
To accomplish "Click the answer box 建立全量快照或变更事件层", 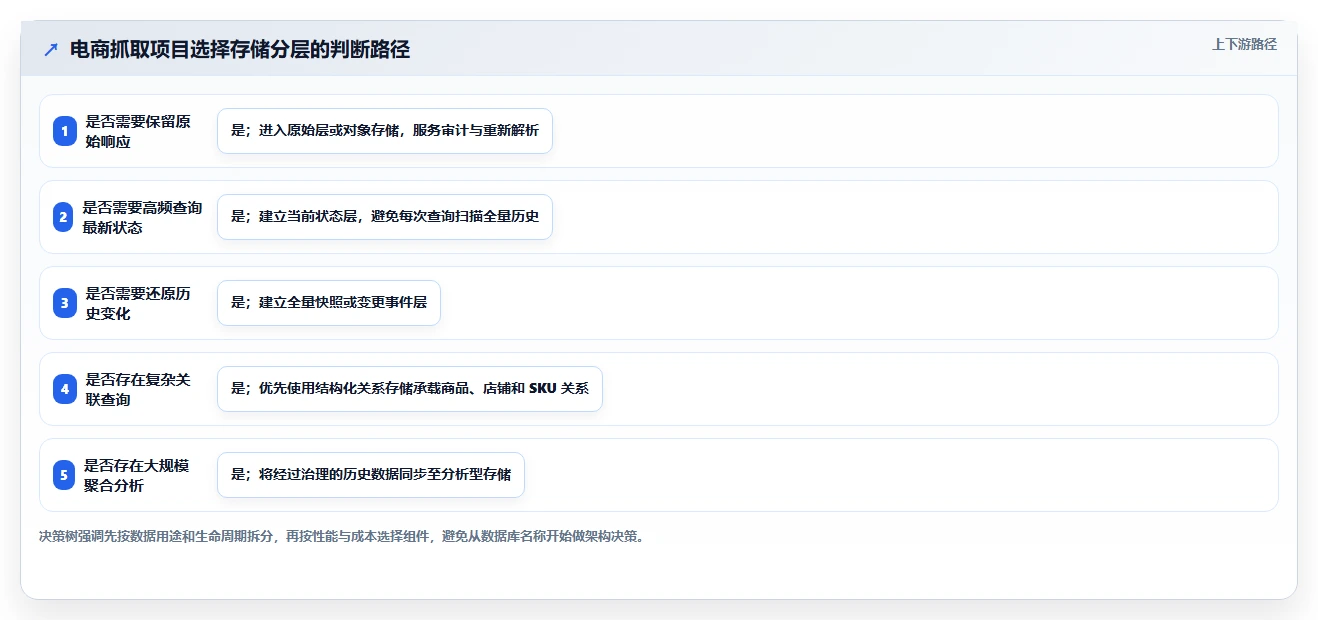I will click(x=329, y=303).
